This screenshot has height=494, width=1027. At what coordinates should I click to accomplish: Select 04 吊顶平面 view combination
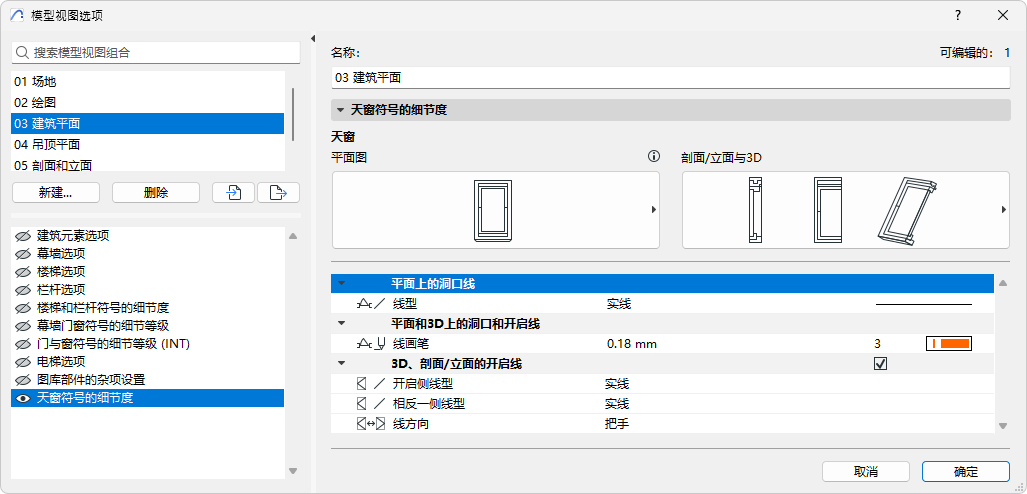click(147, 144)
